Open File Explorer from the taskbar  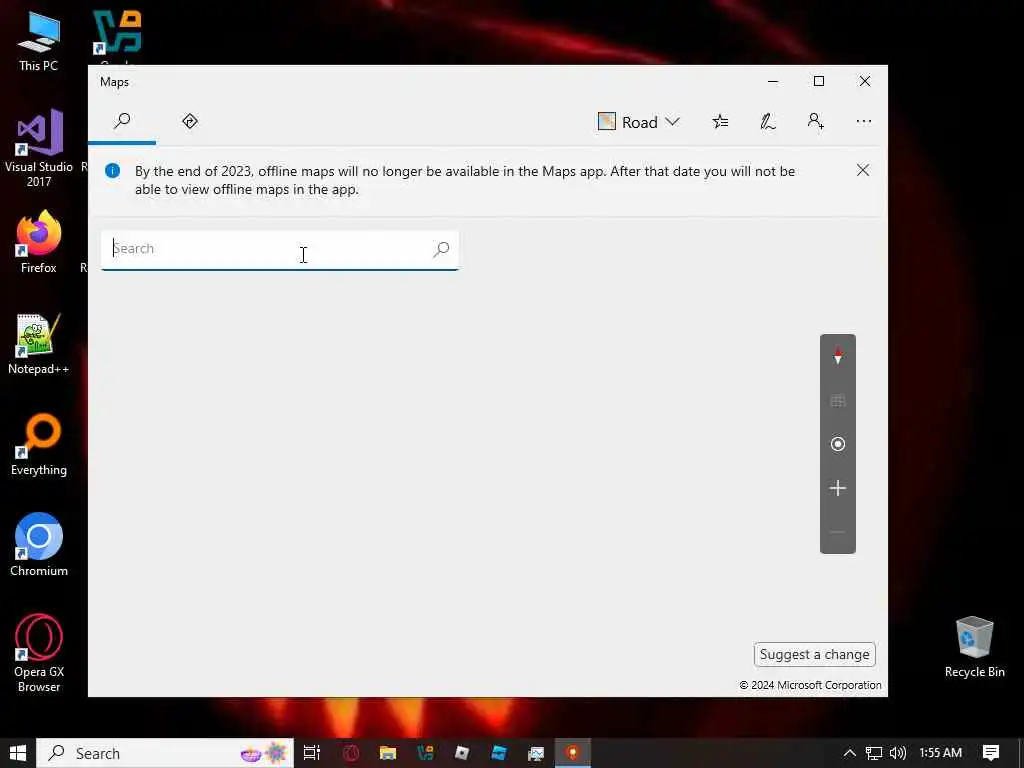388,753
